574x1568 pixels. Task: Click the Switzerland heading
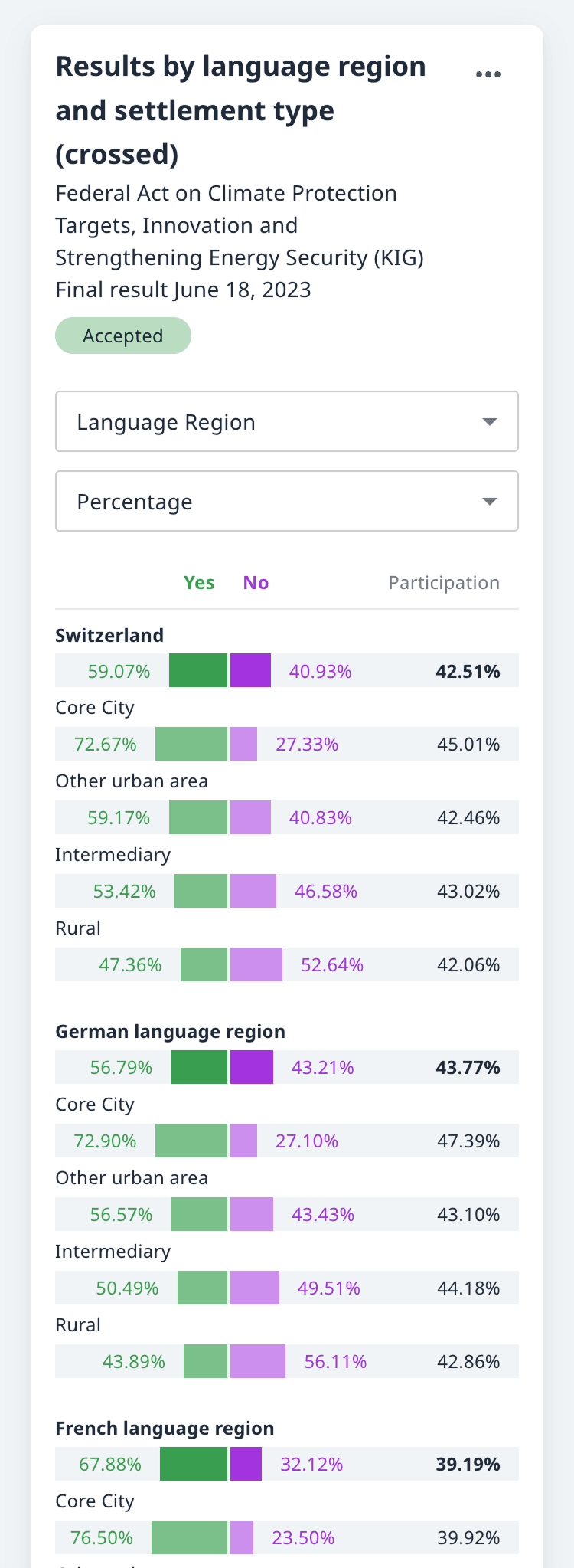coord(109,636)
